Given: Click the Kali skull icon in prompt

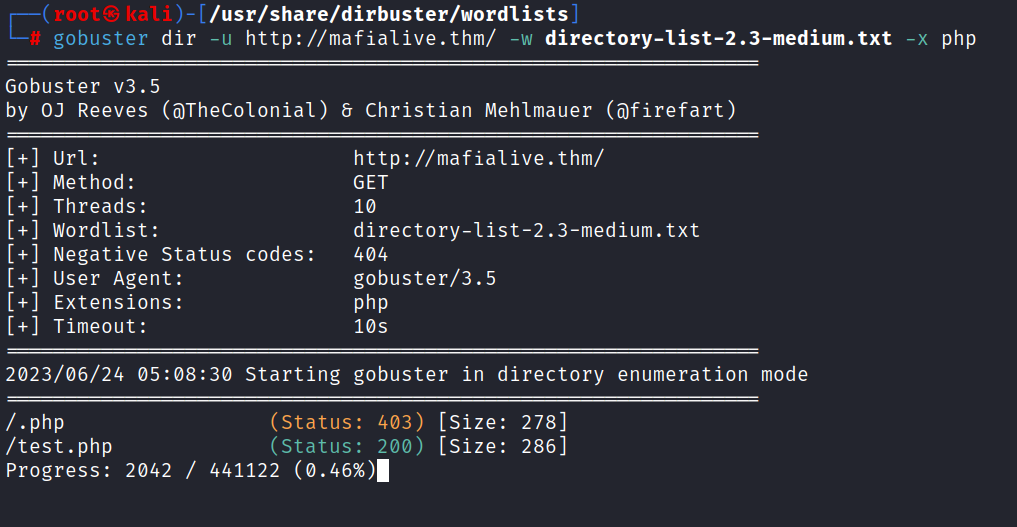Looking at the screenshot, I should (112, 14).
